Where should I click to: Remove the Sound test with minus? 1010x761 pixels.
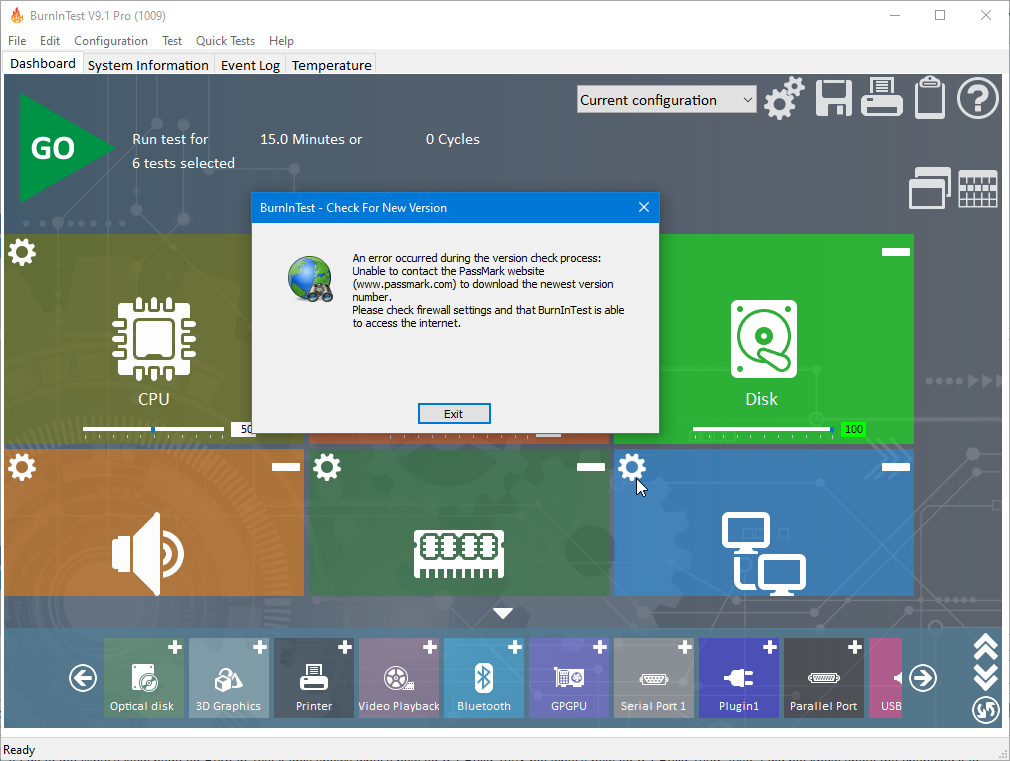pyautogui.click(x=285, y=467)
